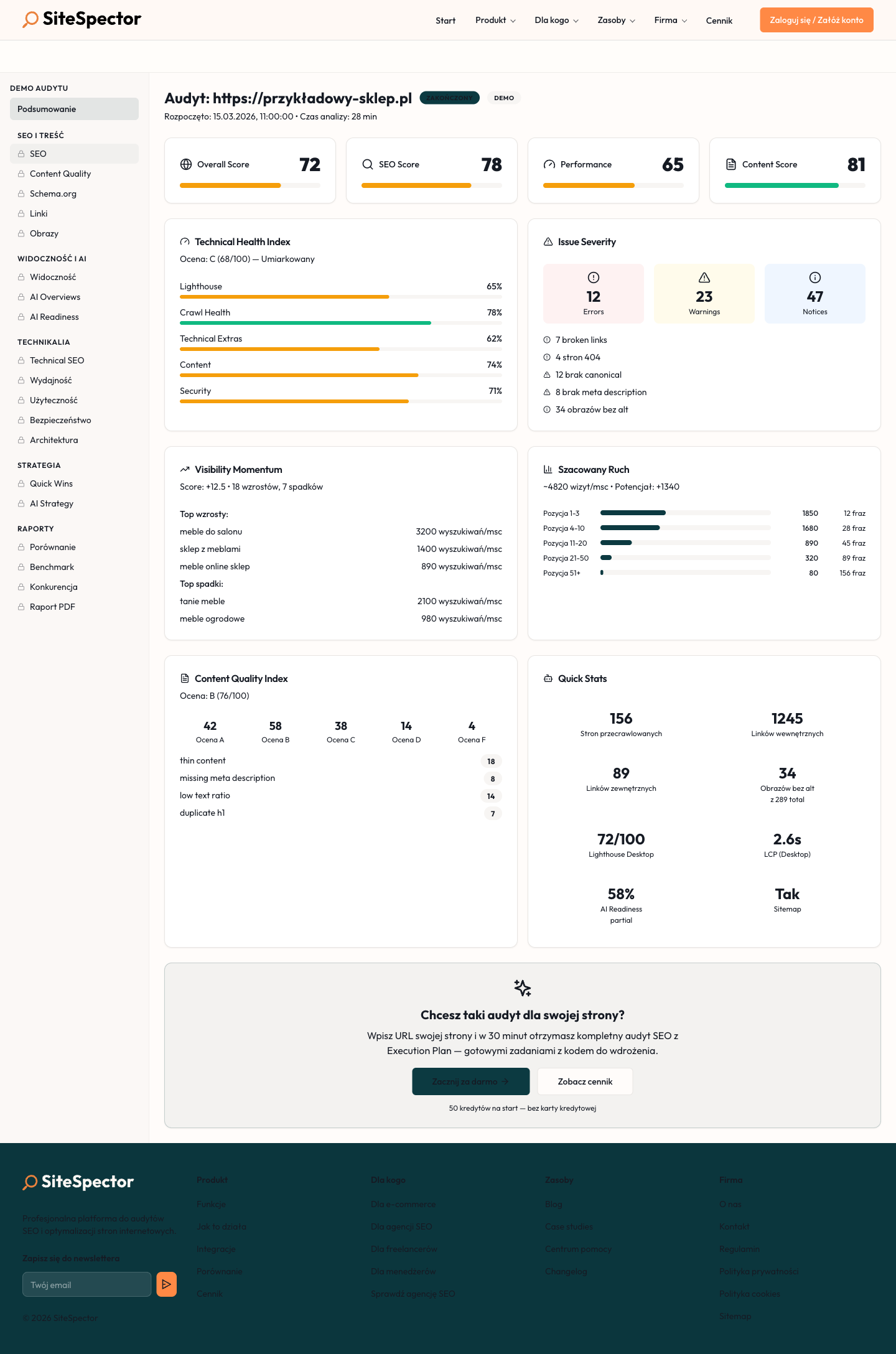Expand the Zasoby navigation menu

616,21
